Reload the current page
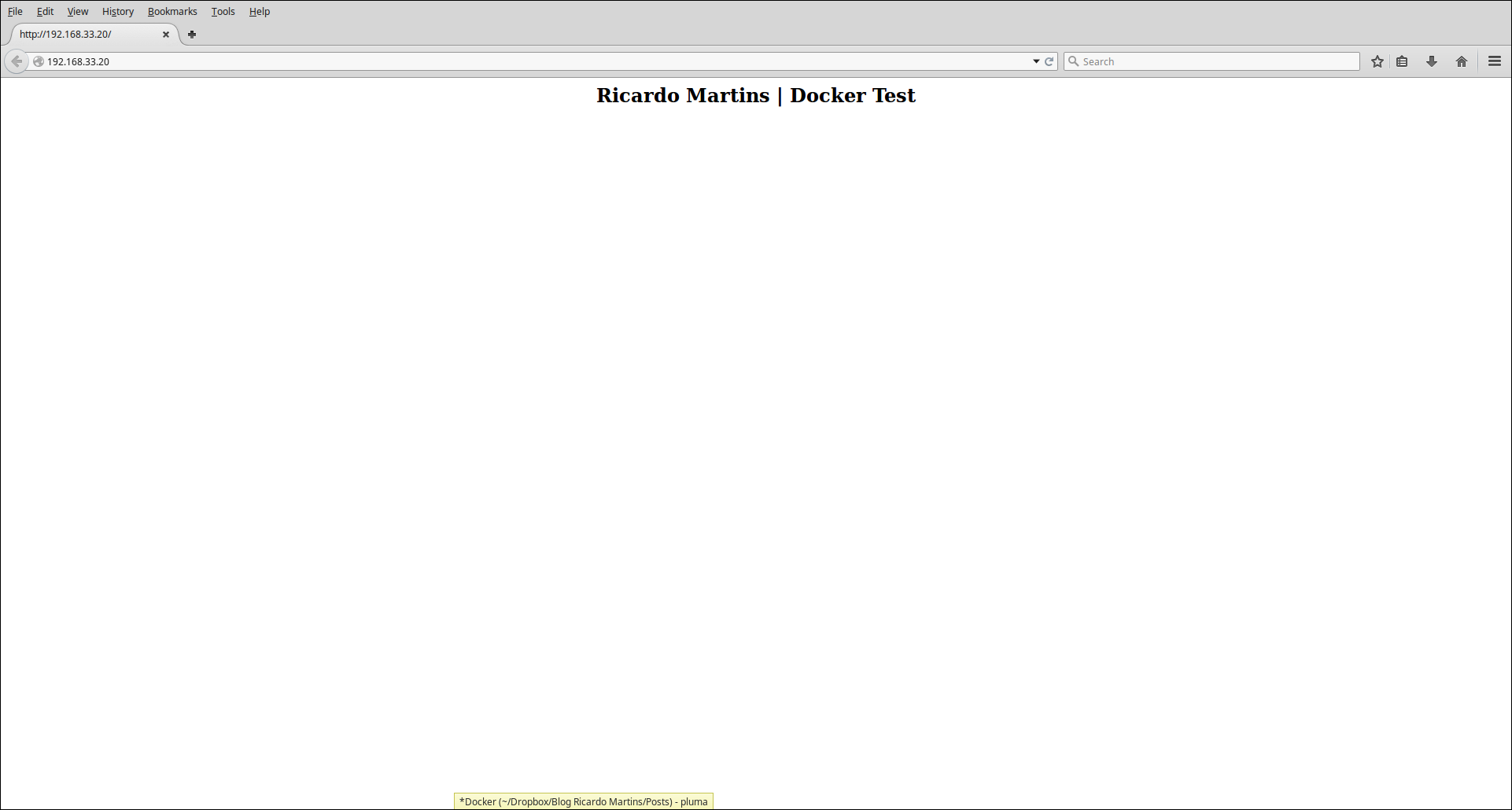1512x810 pixels. (x=1050, y=61)
